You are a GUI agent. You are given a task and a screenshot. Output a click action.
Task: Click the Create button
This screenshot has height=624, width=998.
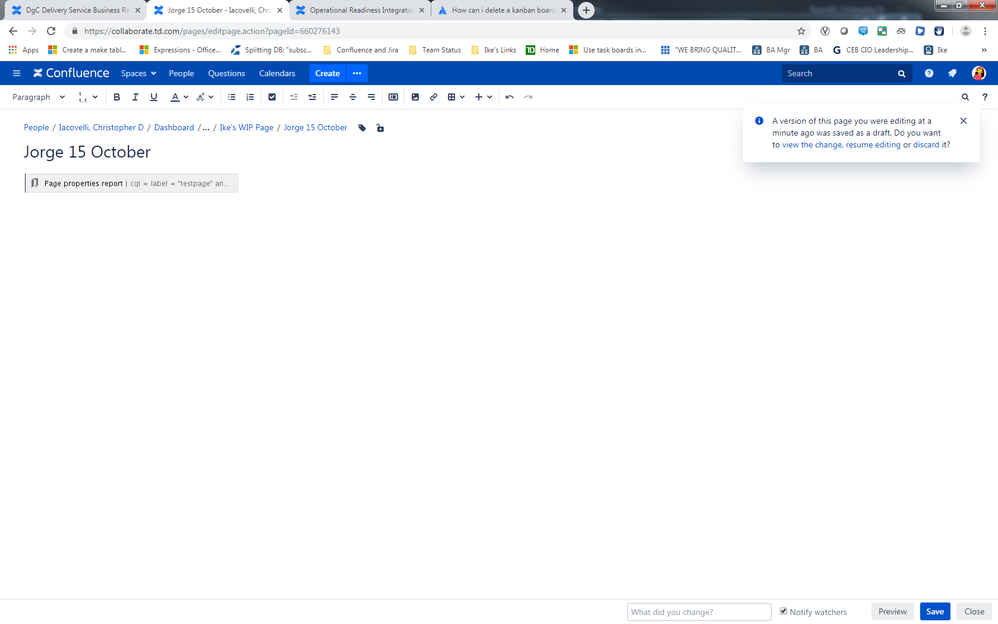click(327, 73)
